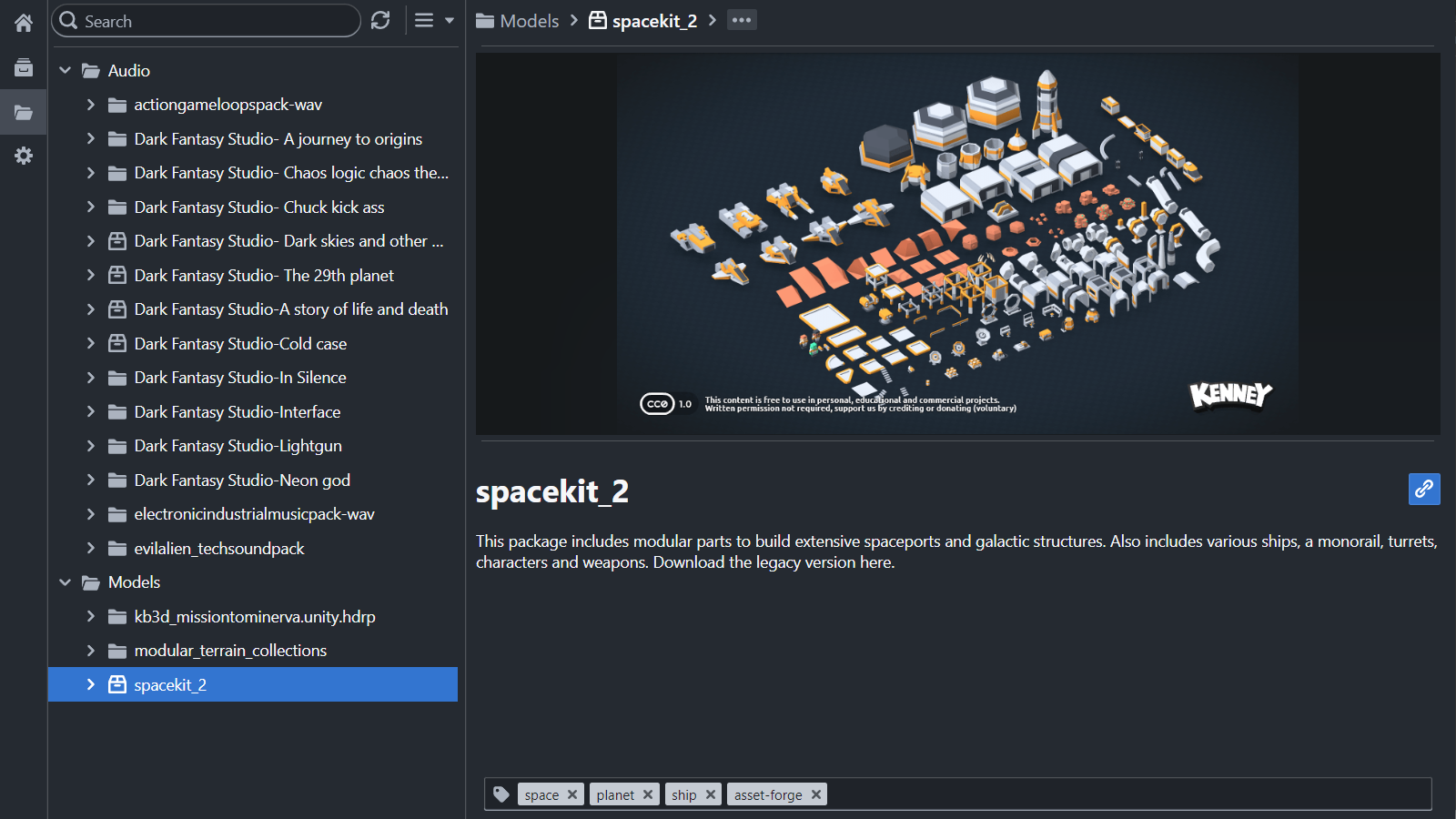Image resolution: width=1456 pixels, height=819 pixels.
Task: Collapse the Audio folder chevron
Action: [x=65, y=70]
